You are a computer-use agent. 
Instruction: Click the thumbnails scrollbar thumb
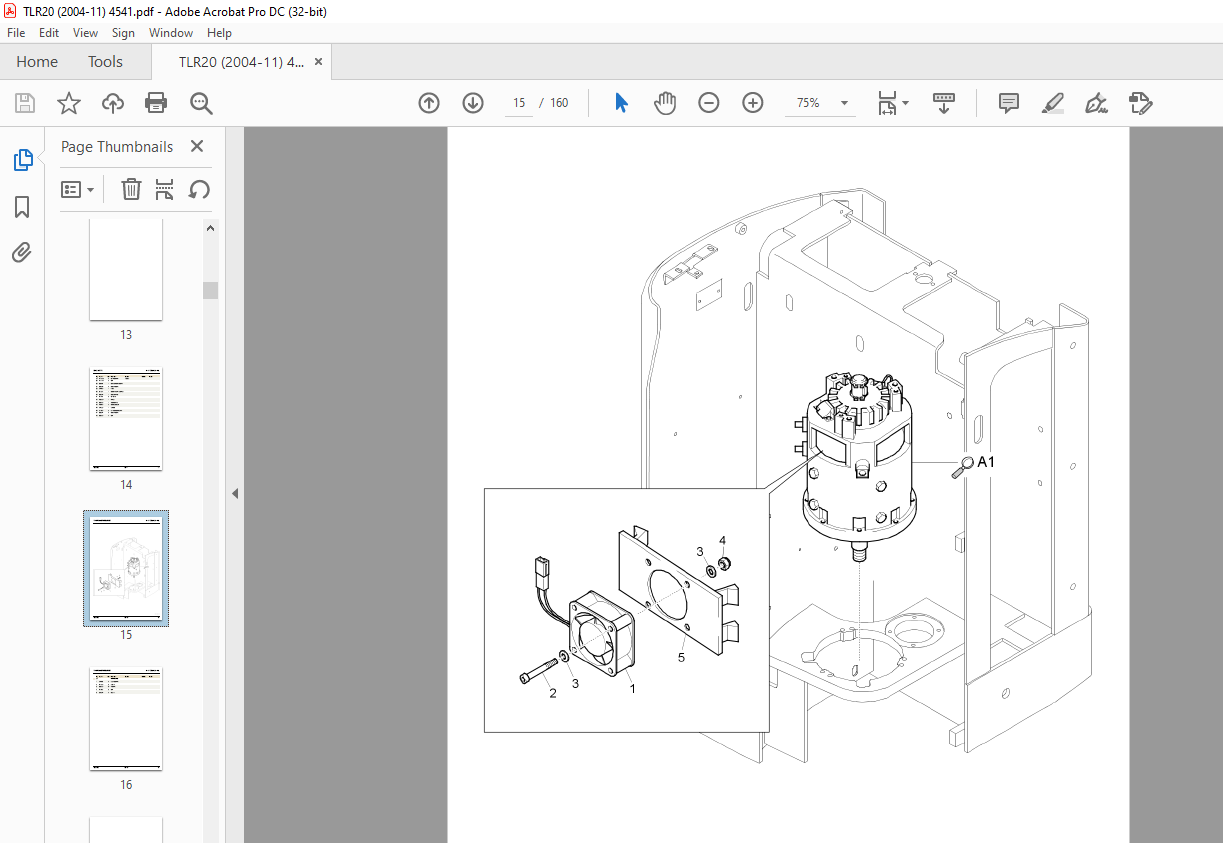[211, 290]
